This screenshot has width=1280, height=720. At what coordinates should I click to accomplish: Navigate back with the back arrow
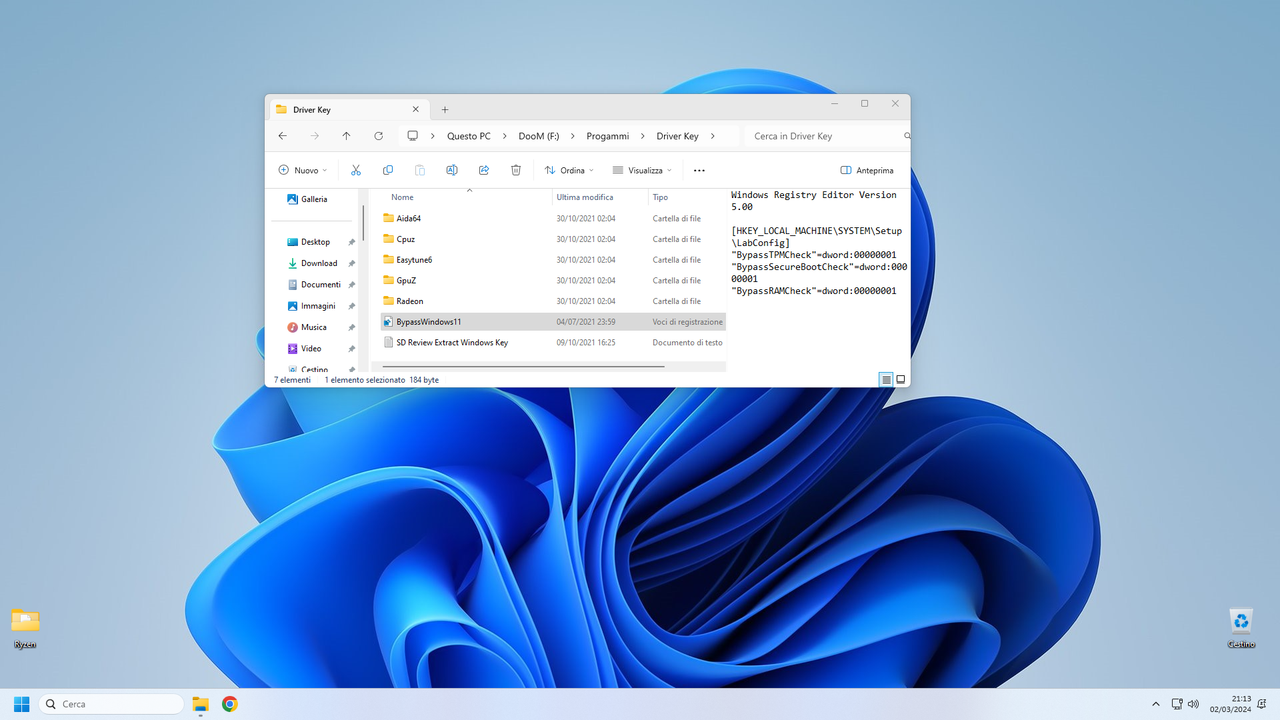[282, 135]
